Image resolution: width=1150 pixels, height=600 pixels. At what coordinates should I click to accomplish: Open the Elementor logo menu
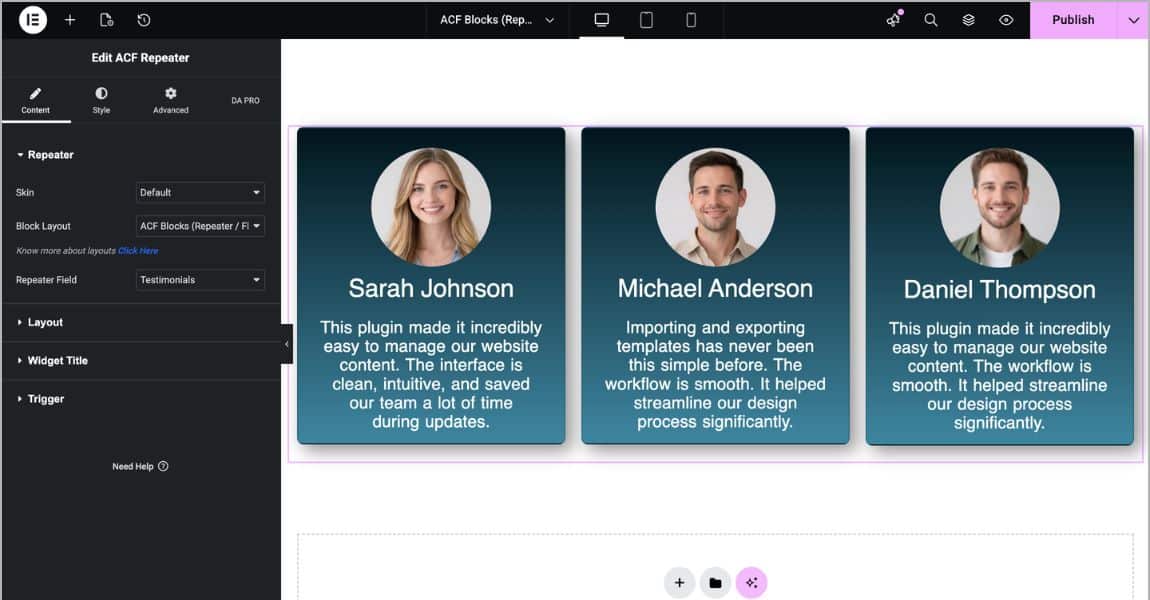[x=32, y=20]
